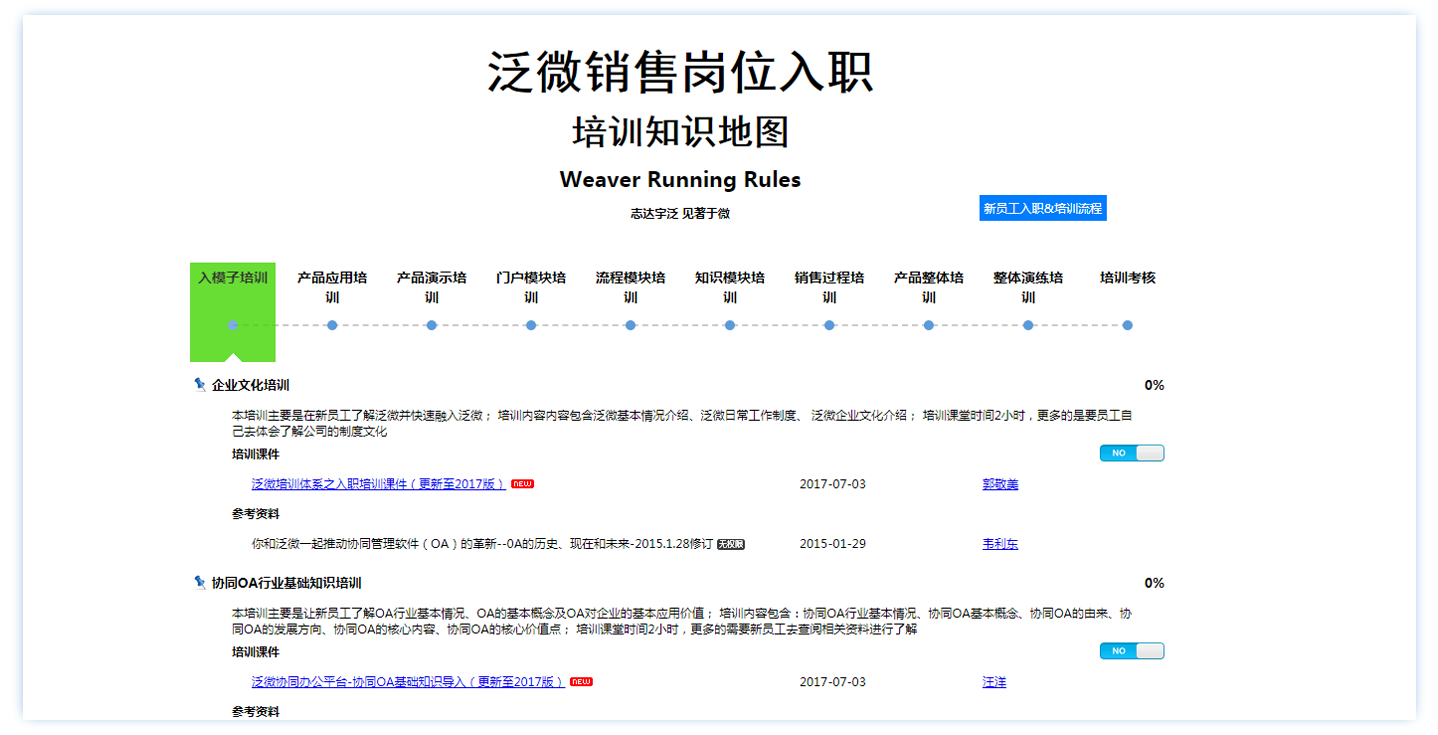The height and width of the screenshot is (735, 1438).
Task: Click the timeline dot under 门户模块培训
Action: pyautogui.click(x=531, y=325)
